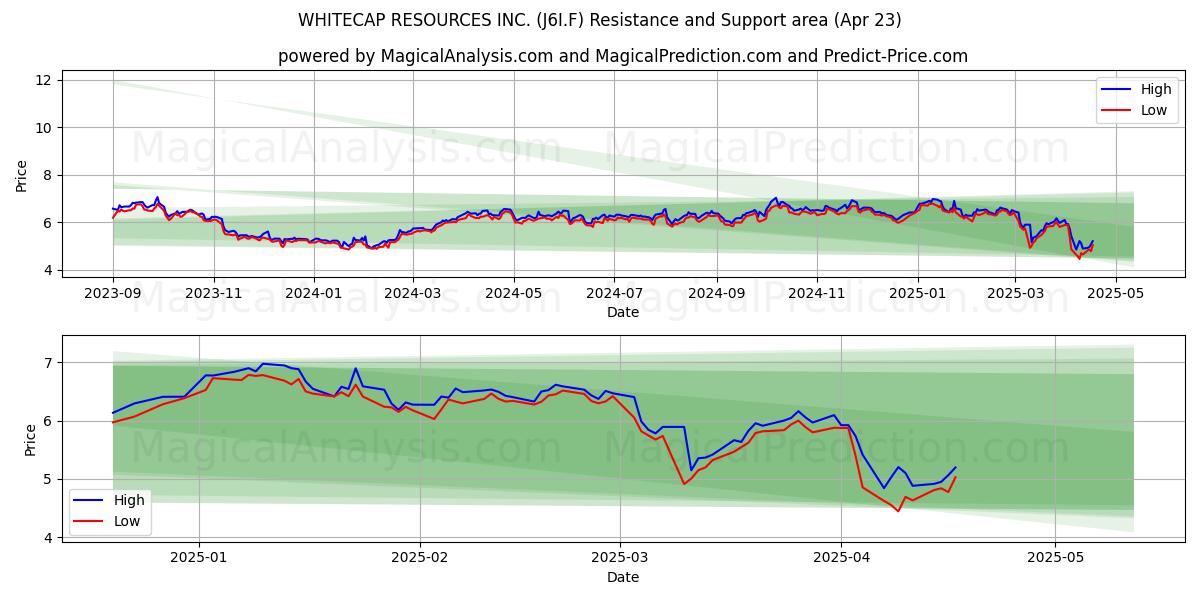
Task: Click the '2023-11' date tick label
Action: (x=213, y=293)
